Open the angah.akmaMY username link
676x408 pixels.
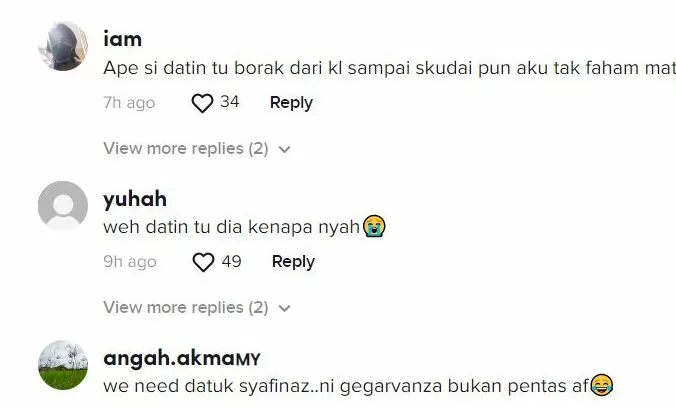point(182,358)
